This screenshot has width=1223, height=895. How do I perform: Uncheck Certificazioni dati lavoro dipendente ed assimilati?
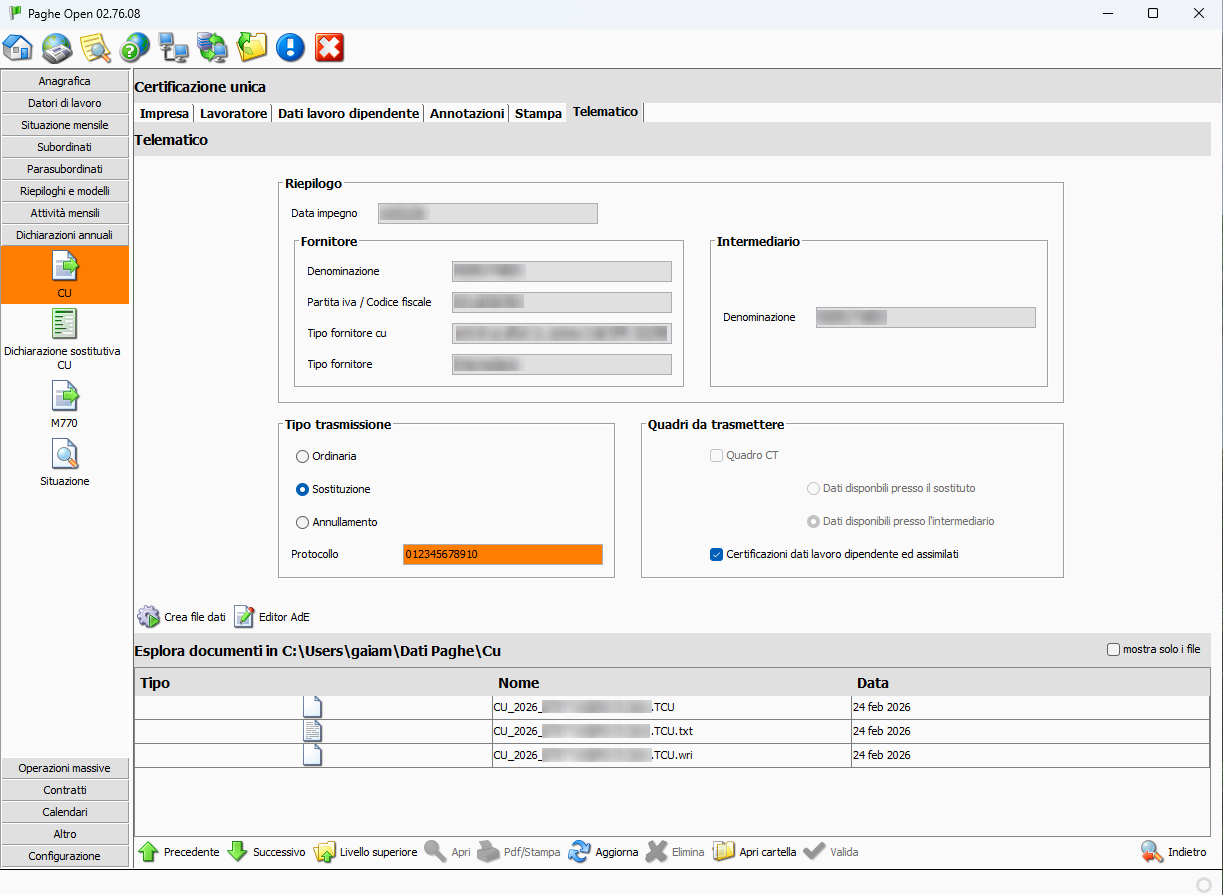pos(716,554)
